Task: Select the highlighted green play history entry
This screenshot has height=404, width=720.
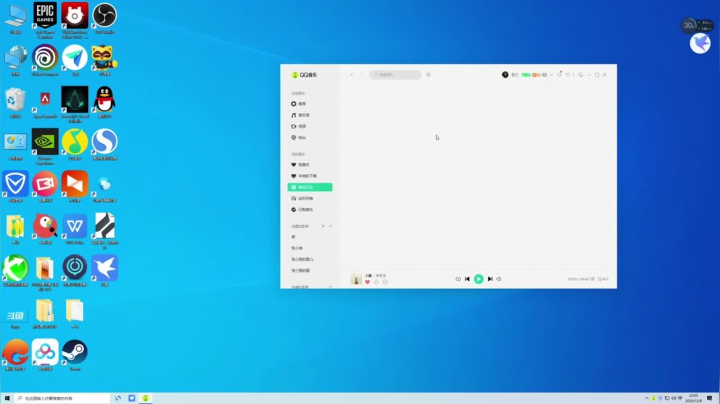Action: (x=310, y=187)
